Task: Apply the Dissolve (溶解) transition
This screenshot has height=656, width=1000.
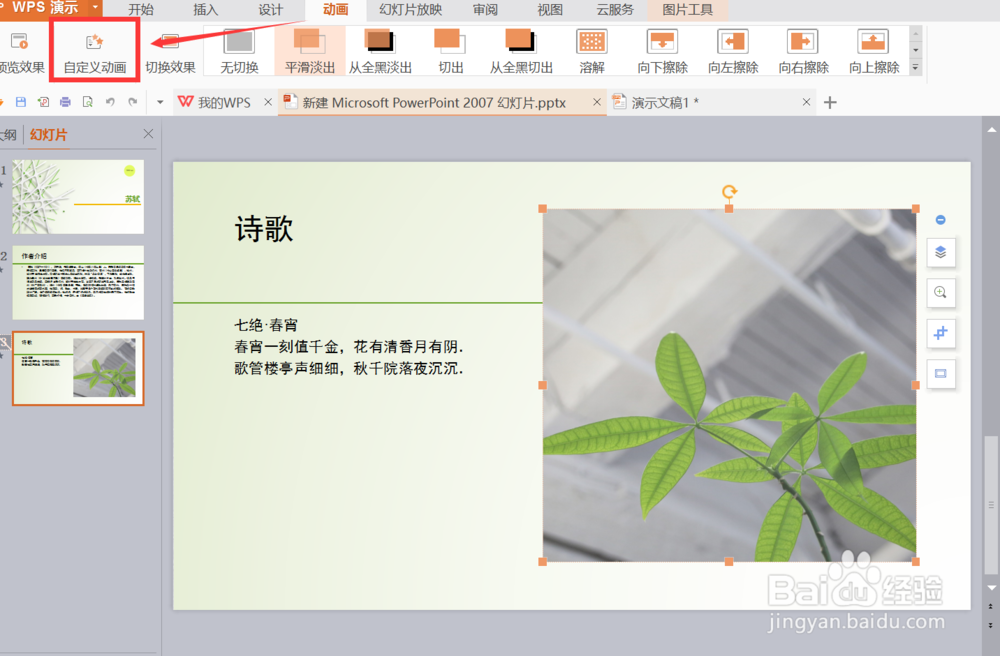Action: coord(591,52)
